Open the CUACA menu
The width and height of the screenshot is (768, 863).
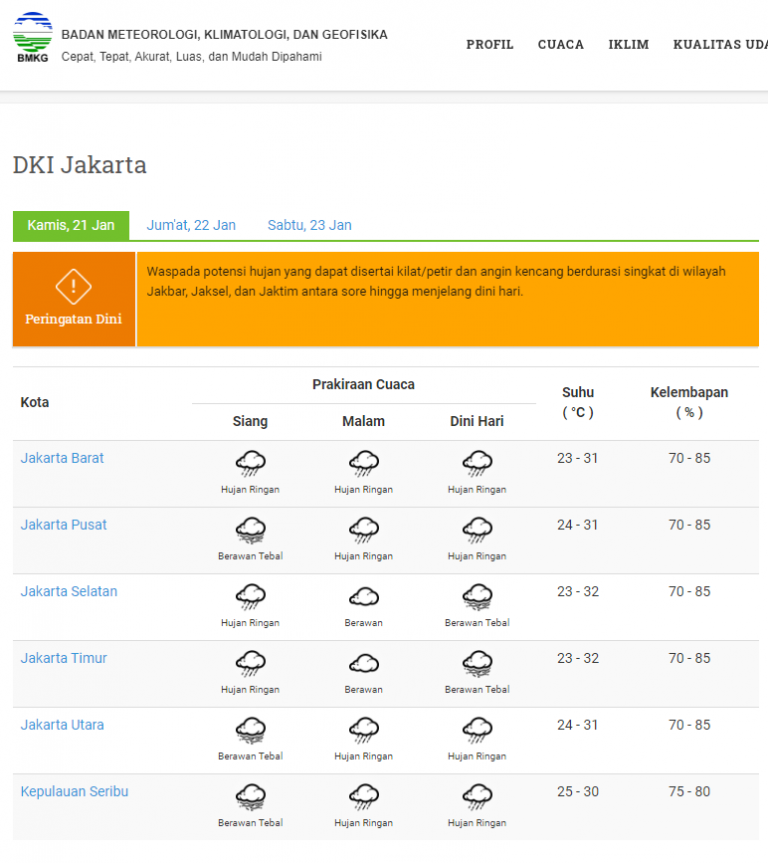pyautogui.click(x=561, y=45)
